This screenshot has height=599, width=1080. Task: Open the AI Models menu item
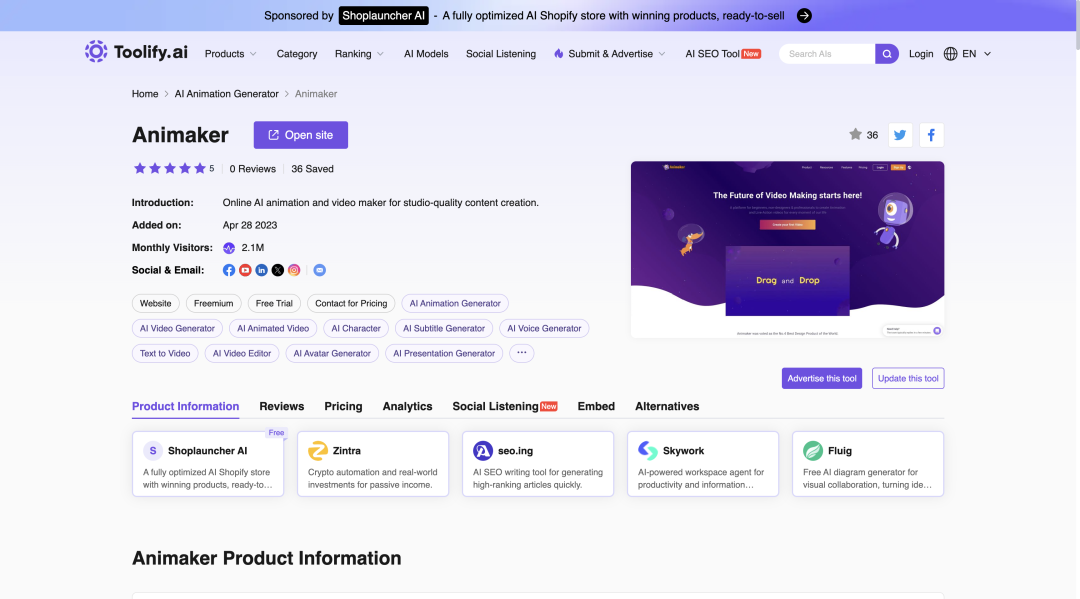(x=426, y=54)
